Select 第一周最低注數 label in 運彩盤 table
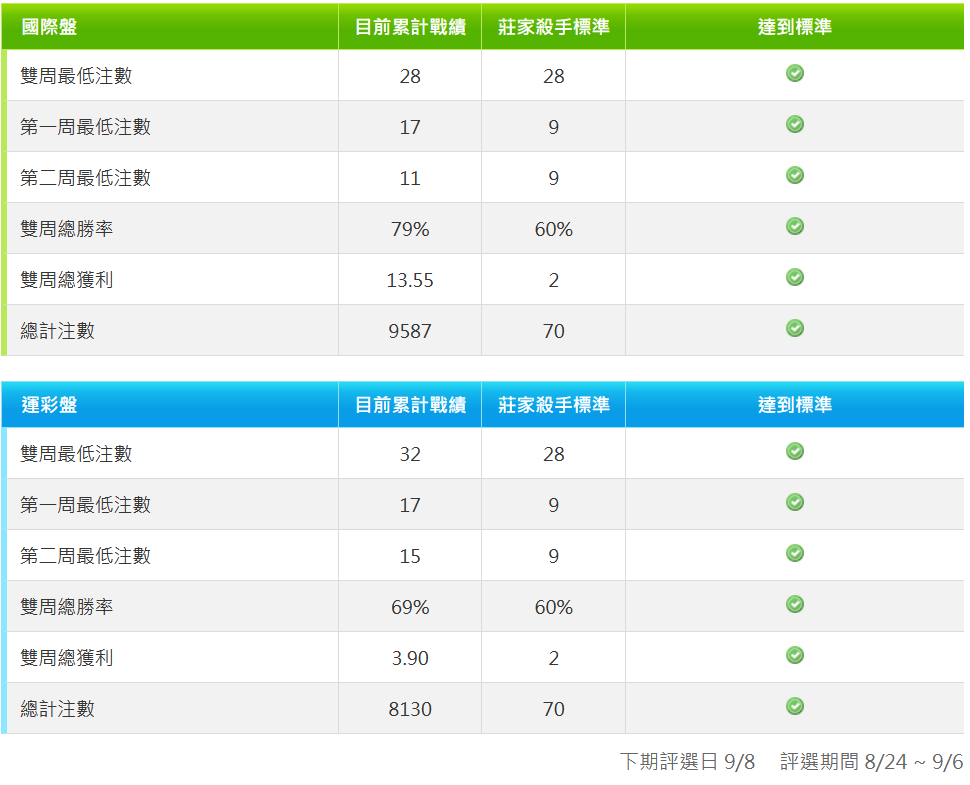970x785 pixels. [x=85, y=505]
